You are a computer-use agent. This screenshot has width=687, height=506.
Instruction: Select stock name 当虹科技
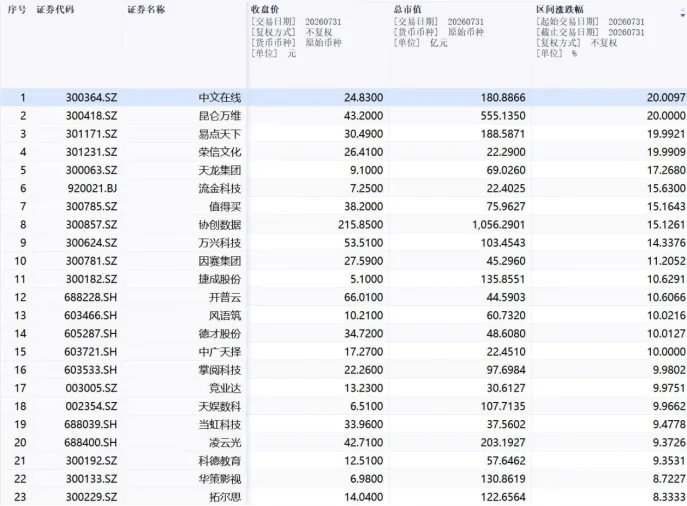(220, 425)
